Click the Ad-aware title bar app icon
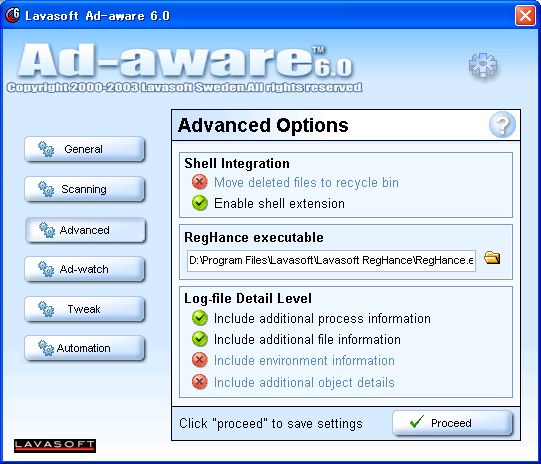The height and width of the screenshot is (464, 541). point(13,15)
